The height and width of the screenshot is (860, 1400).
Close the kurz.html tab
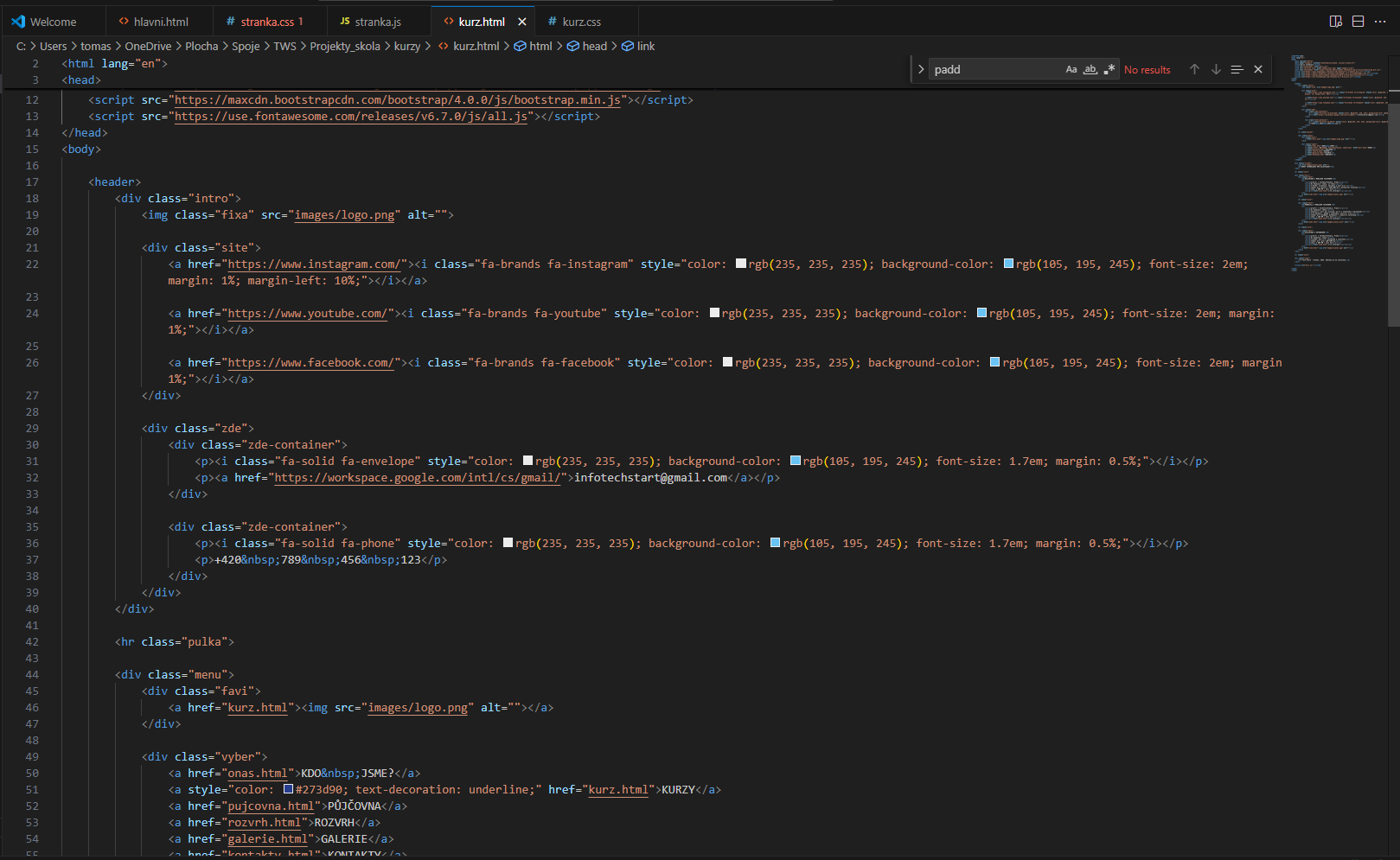tap(521, 22)
